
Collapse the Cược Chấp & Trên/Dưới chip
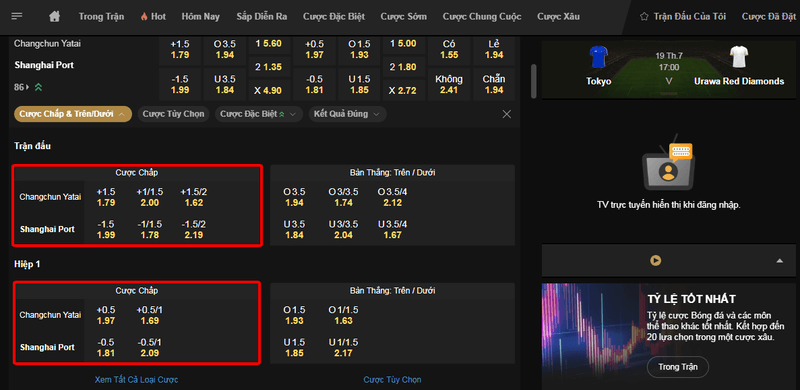(x=72, y=114)
